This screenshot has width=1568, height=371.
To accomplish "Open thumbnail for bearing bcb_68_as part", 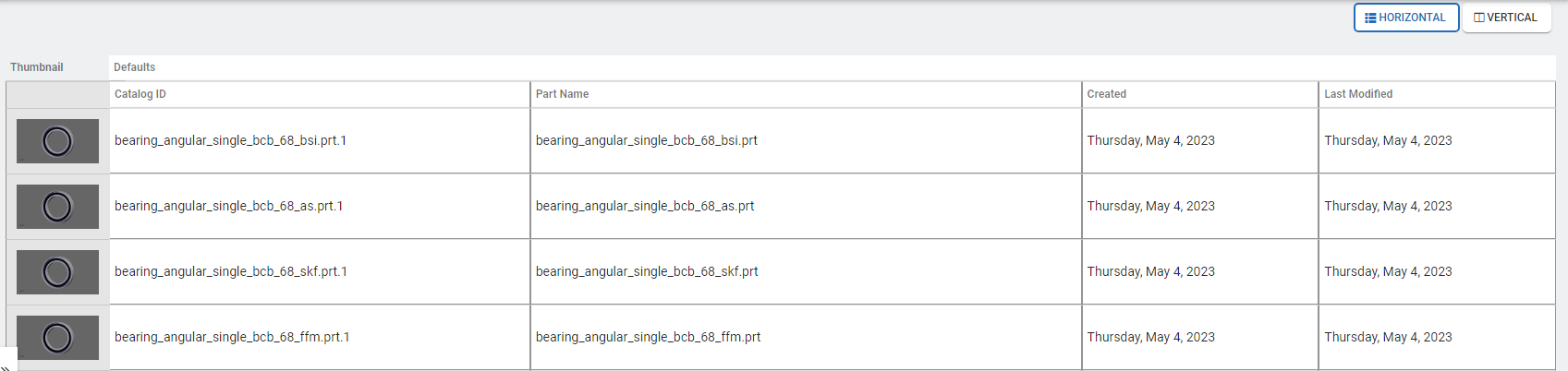I will click(x=57, y=207).
